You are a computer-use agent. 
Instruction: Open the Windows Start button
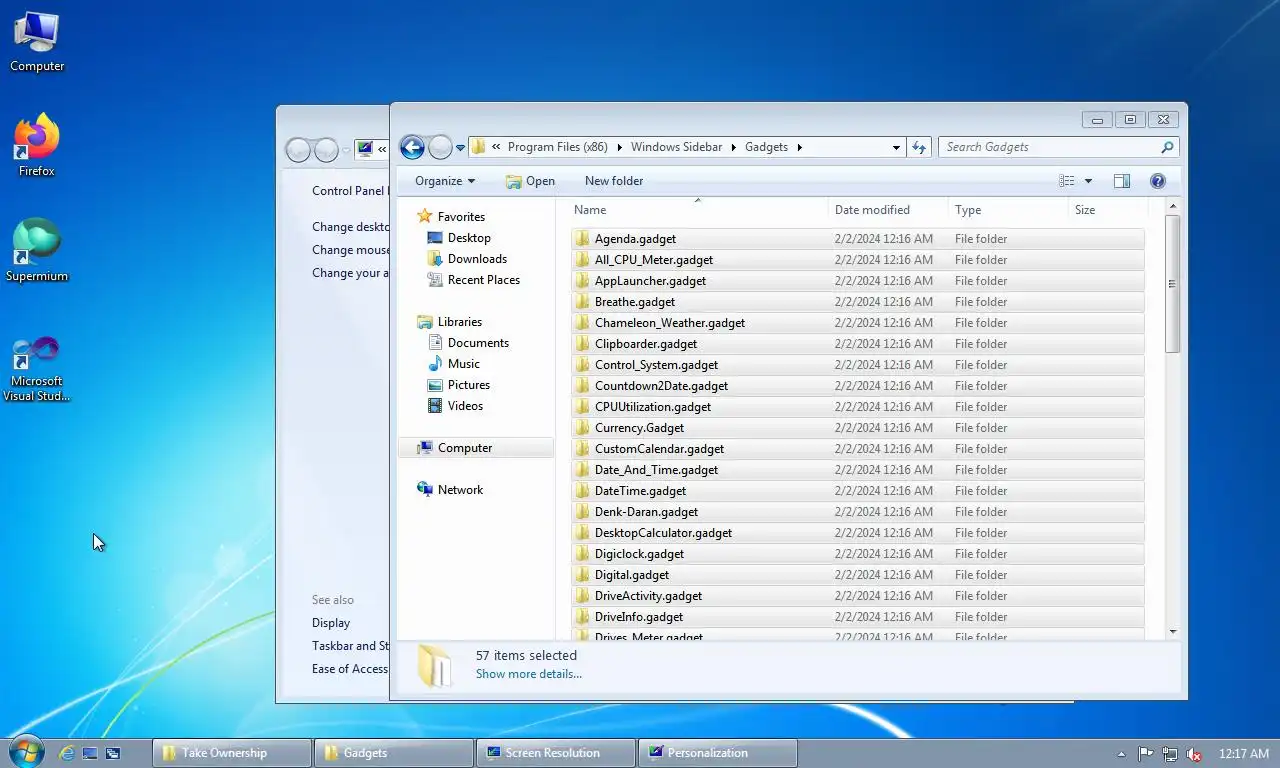[25, 752]
